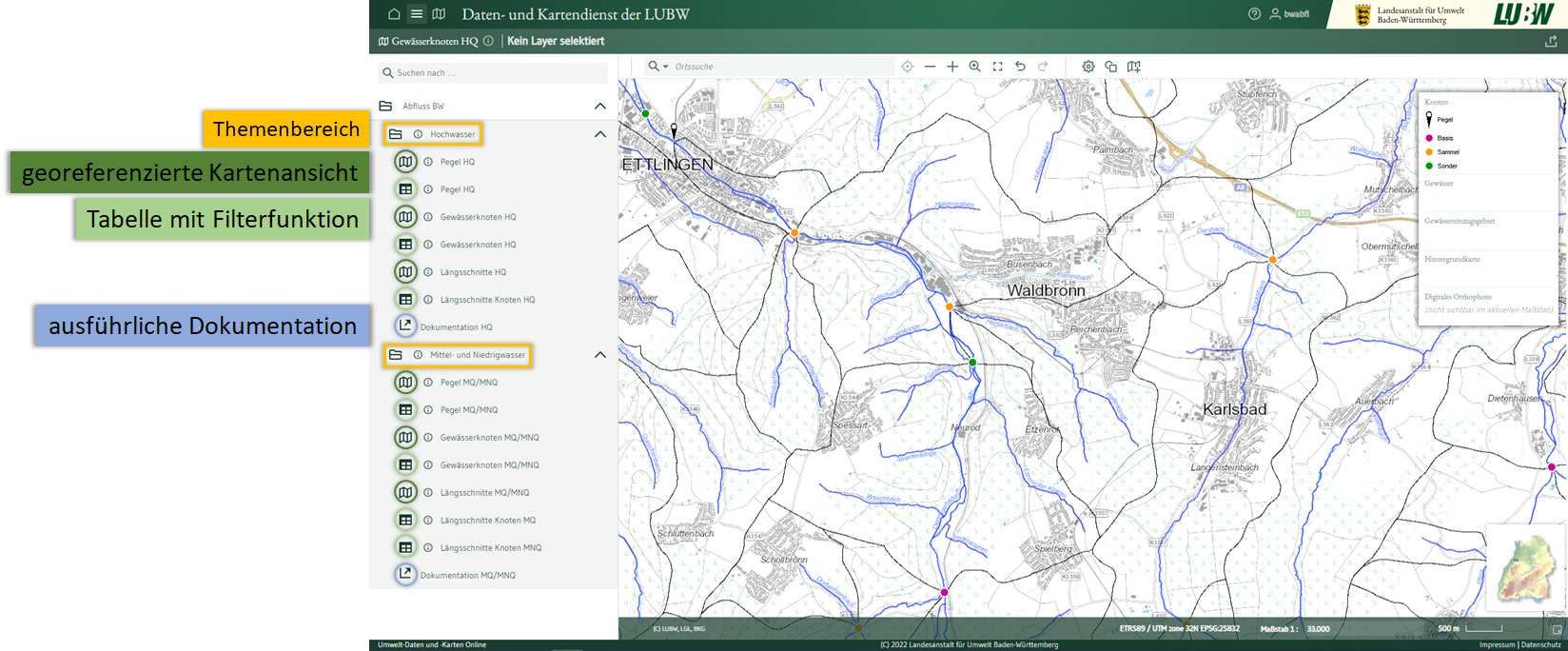The width and height of the screenshot is (1568, 651).
Task: Show info for Mittel- und Niedrigwasser theme
Action: 418,355
